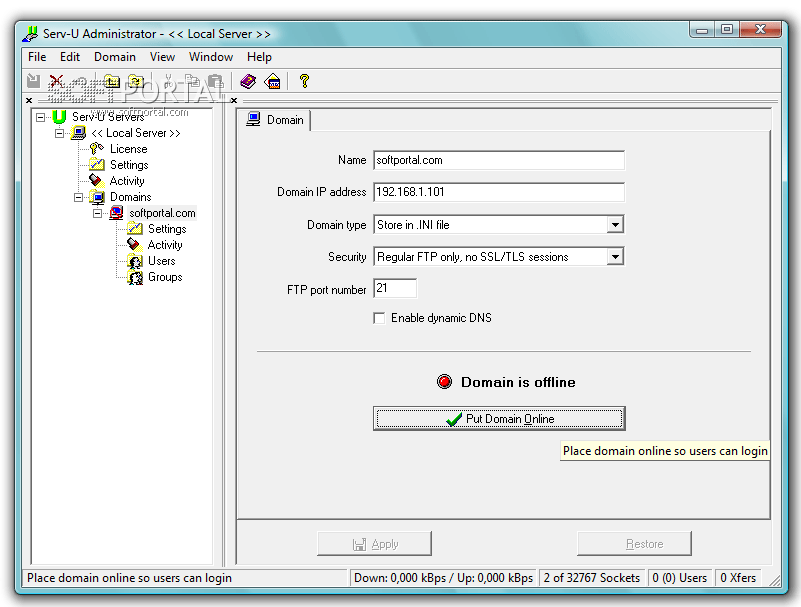This screenshot has width=801, height=607.
Task: Select 'softportal.com' label in tree
Action: tap(162, 213)
